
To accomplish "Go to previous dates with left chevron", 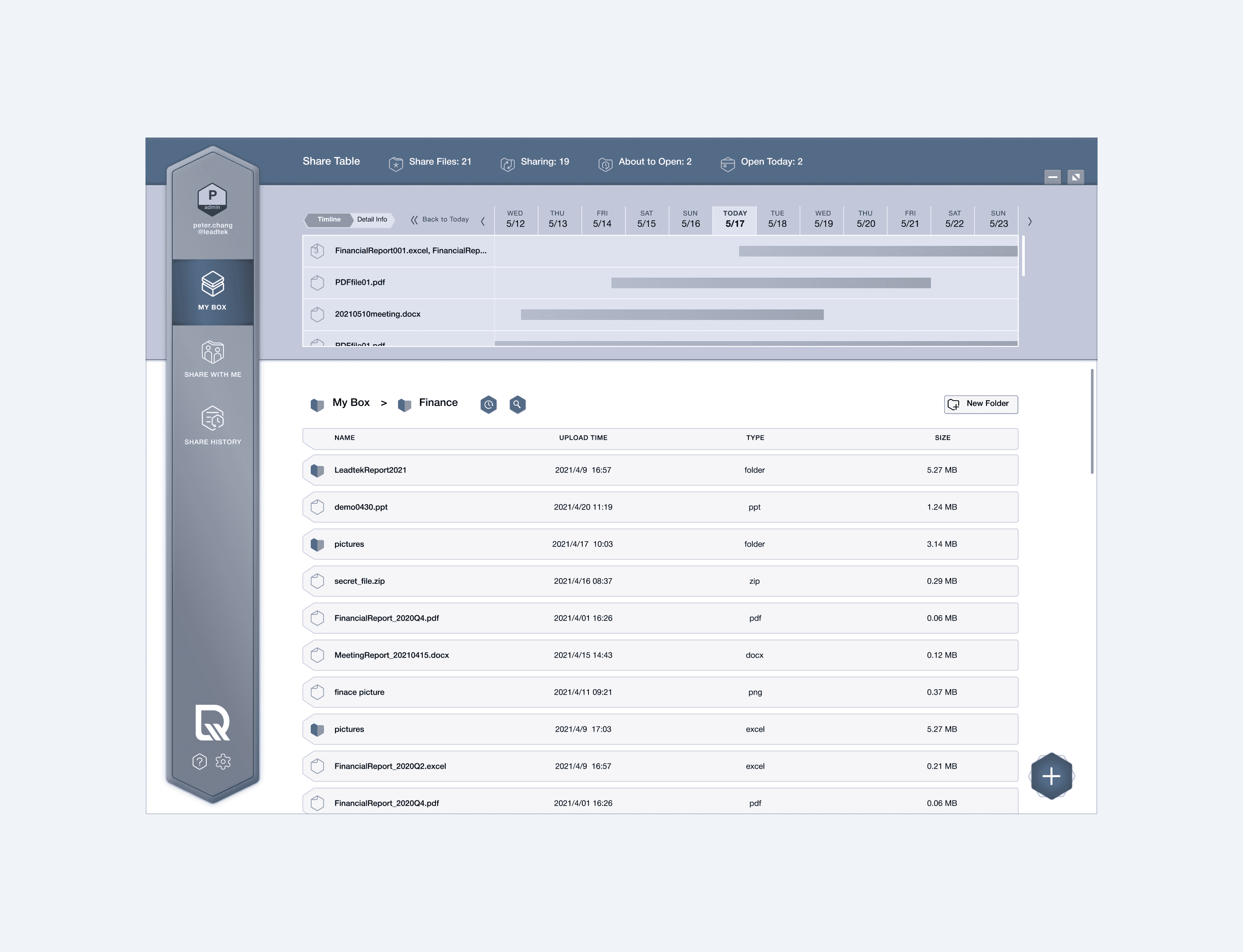I will pyautogui.click(x=482, y=222).
